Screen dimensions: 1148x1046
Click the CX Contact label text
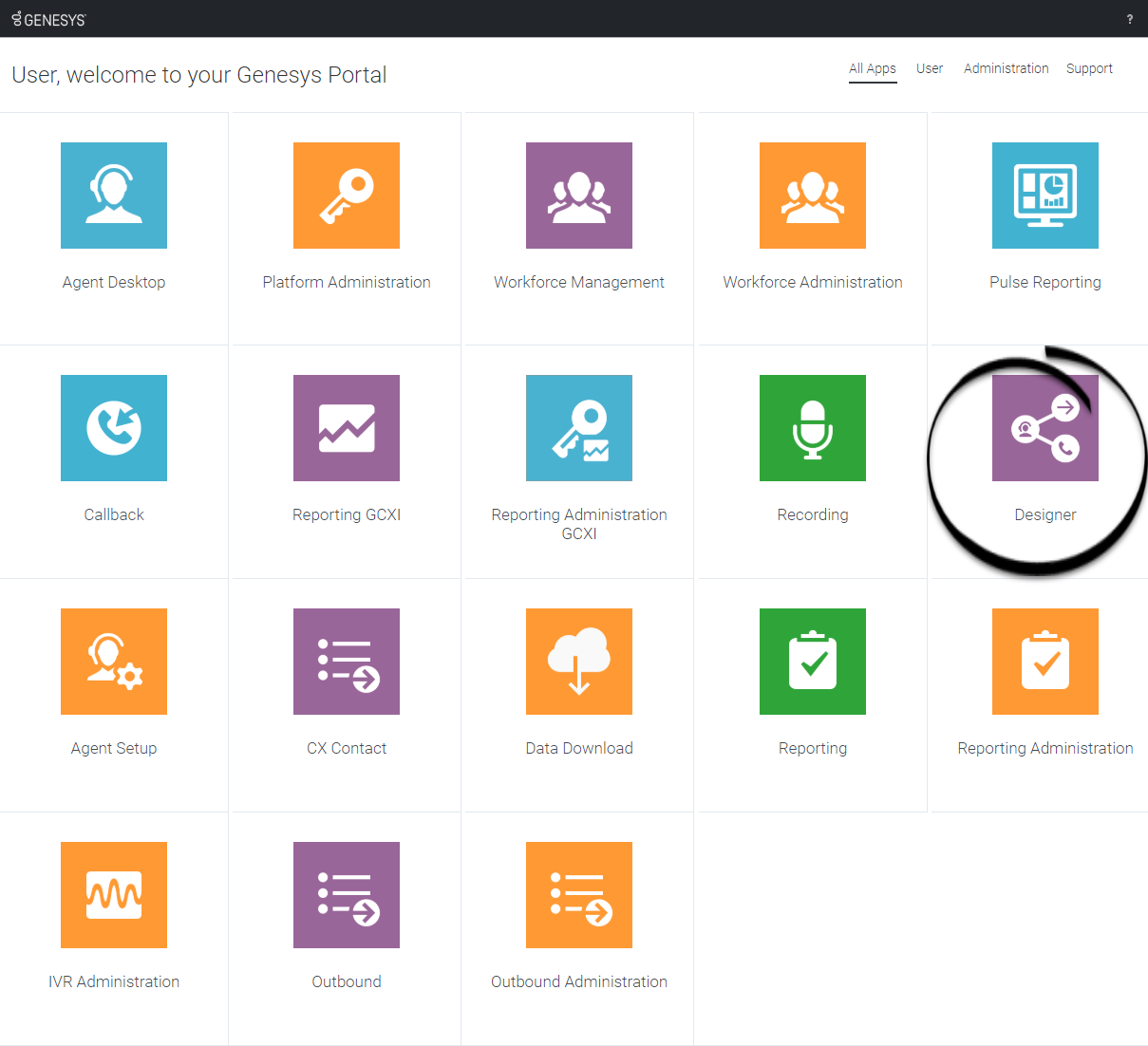347,748
